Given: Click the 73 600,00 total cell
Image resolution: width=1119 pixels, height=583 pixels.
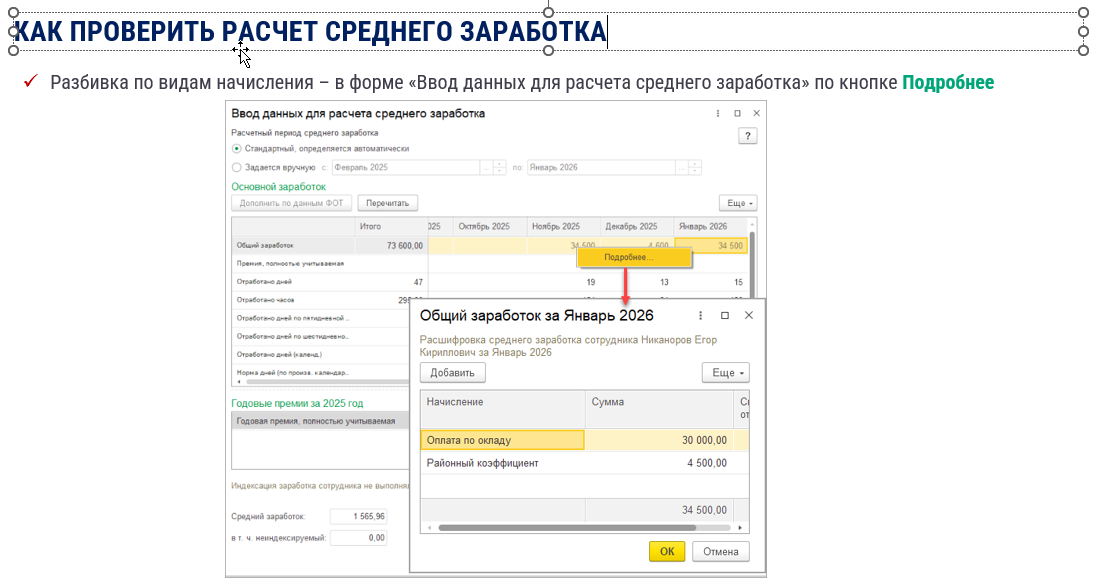Looking at the screenshot, I should (x=391, y=245).
